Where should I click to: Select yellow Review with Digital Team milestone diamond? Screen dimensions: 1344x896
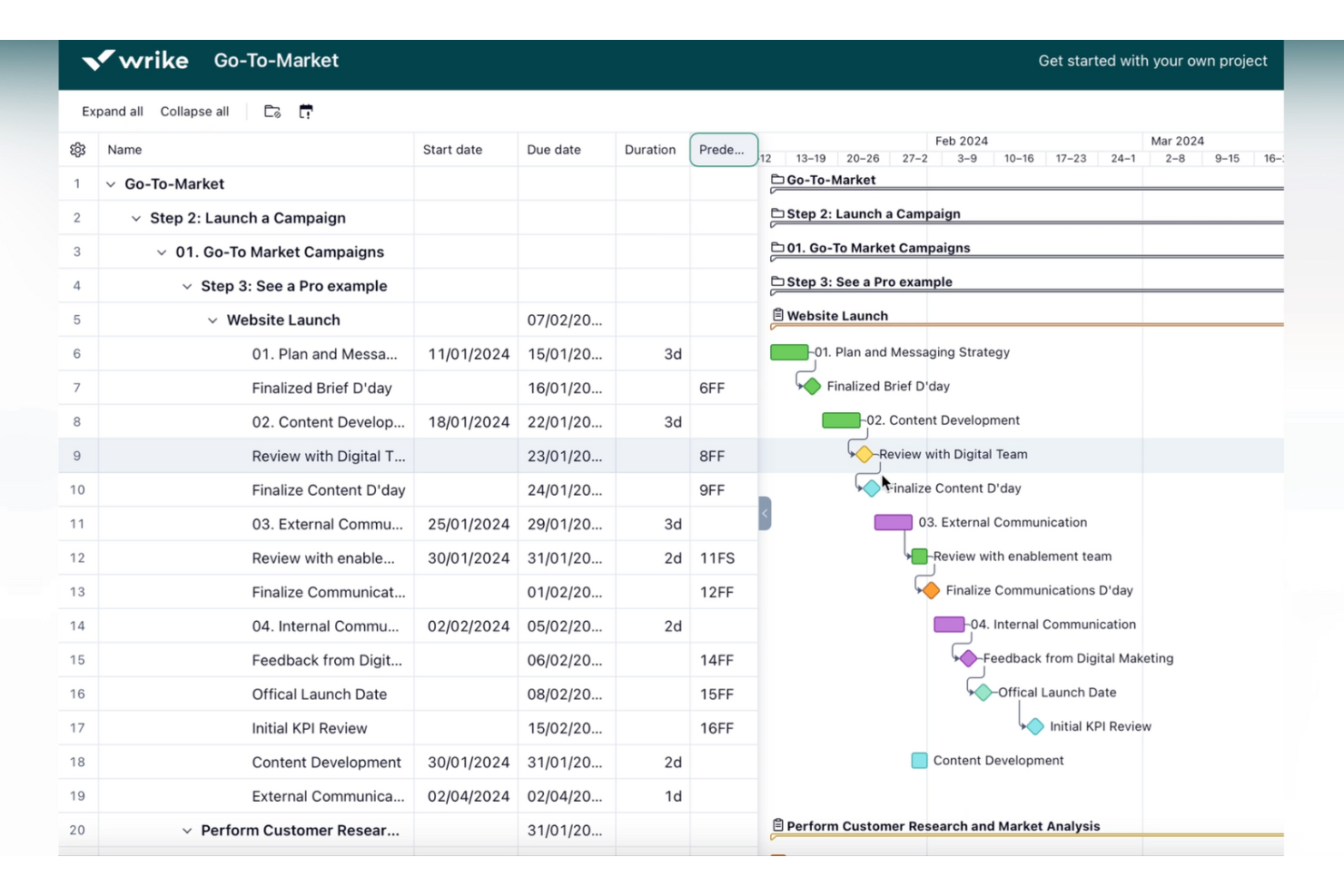(x=864, y=454)
